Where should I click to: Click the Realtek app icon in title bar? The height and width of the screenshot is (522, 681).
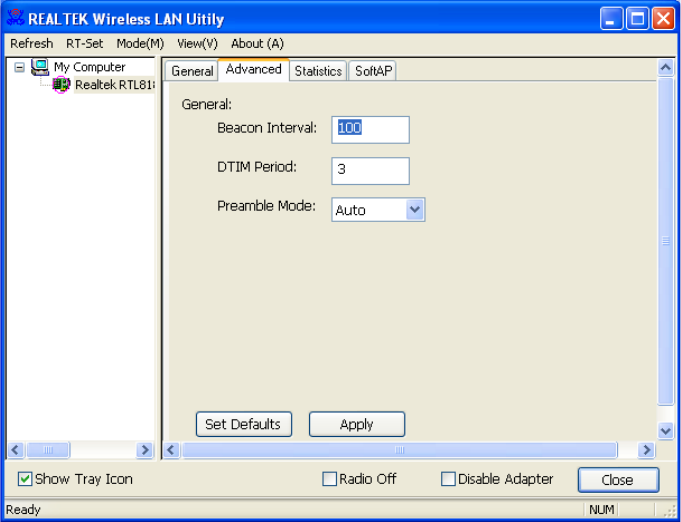tap(16, 18)
